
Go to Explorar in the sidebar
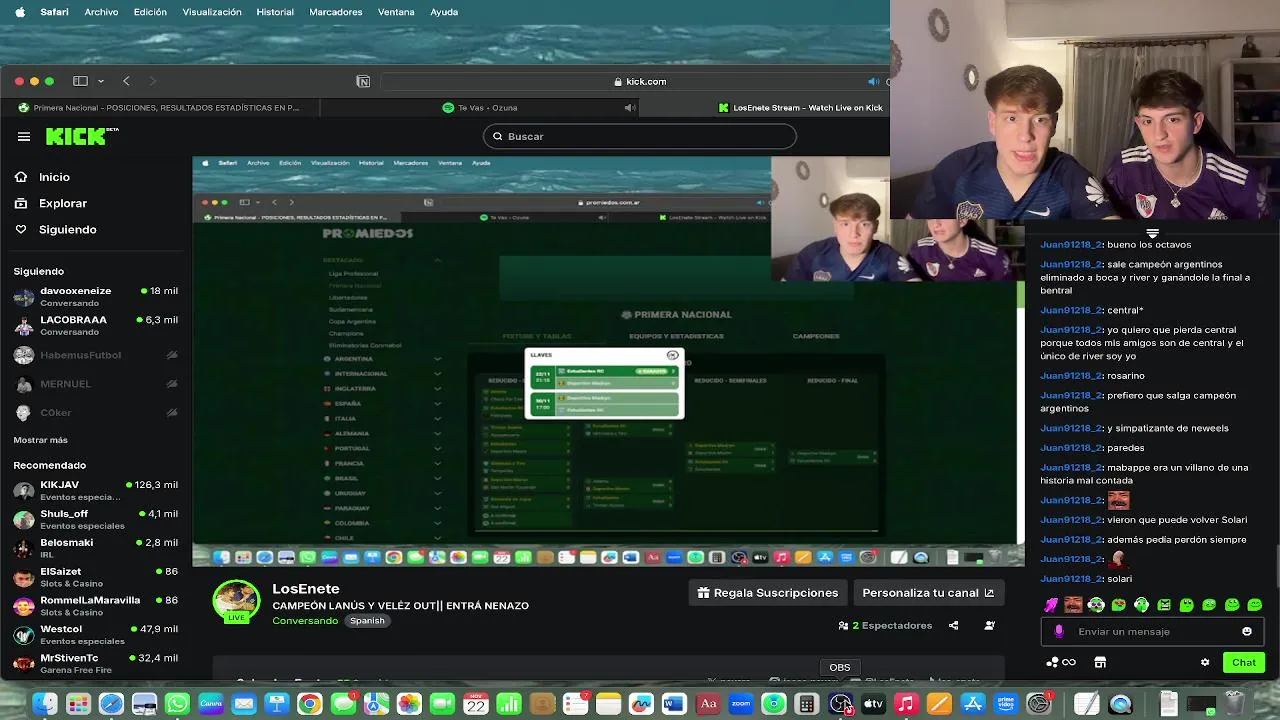(62, 203)
